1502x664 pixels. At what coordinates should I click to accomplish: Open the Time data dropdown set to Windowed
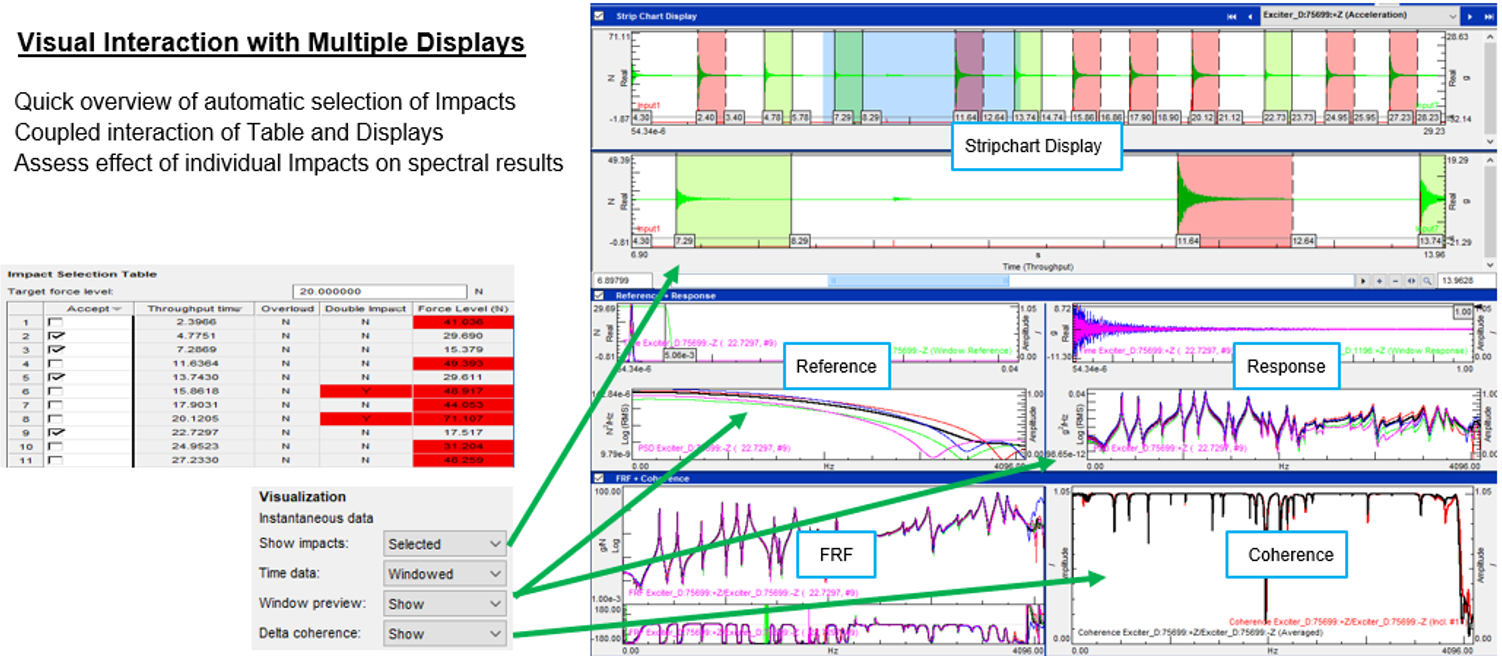pos(446,574)
